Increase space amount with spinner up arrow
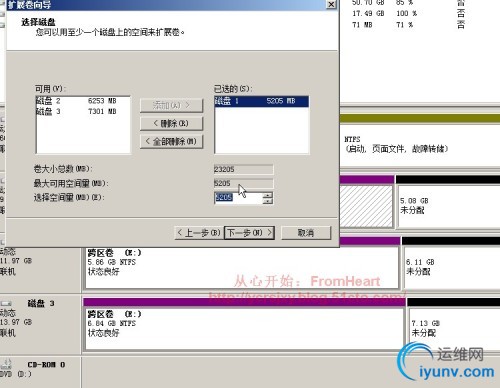Viewport: 500px width, 388px height. point(268,195)
